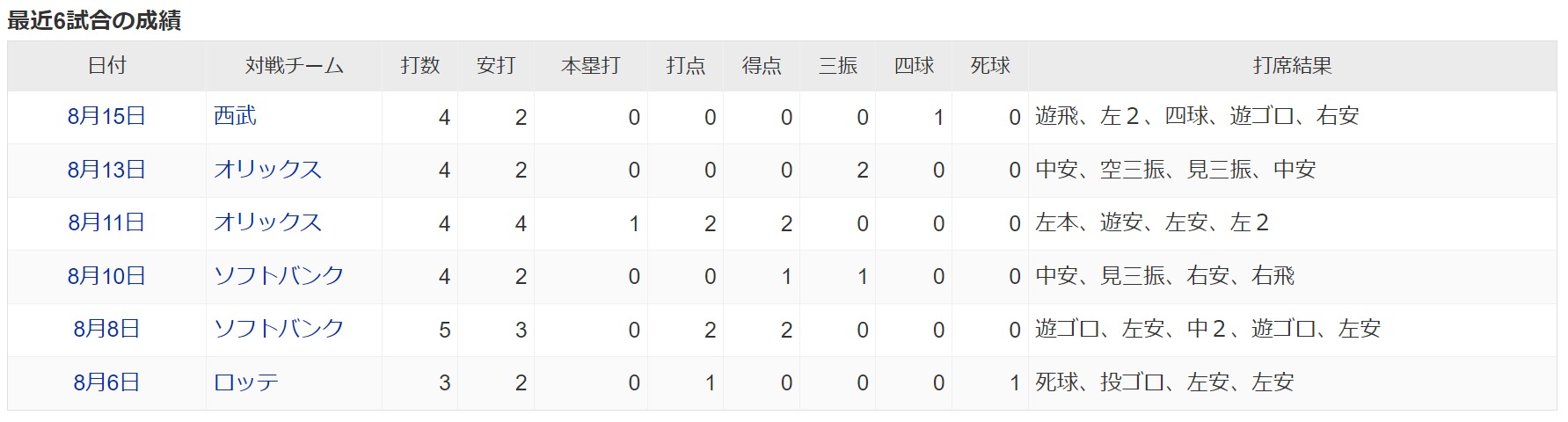Click ソフトバンク link in 8月10日 row

point(279,276)
